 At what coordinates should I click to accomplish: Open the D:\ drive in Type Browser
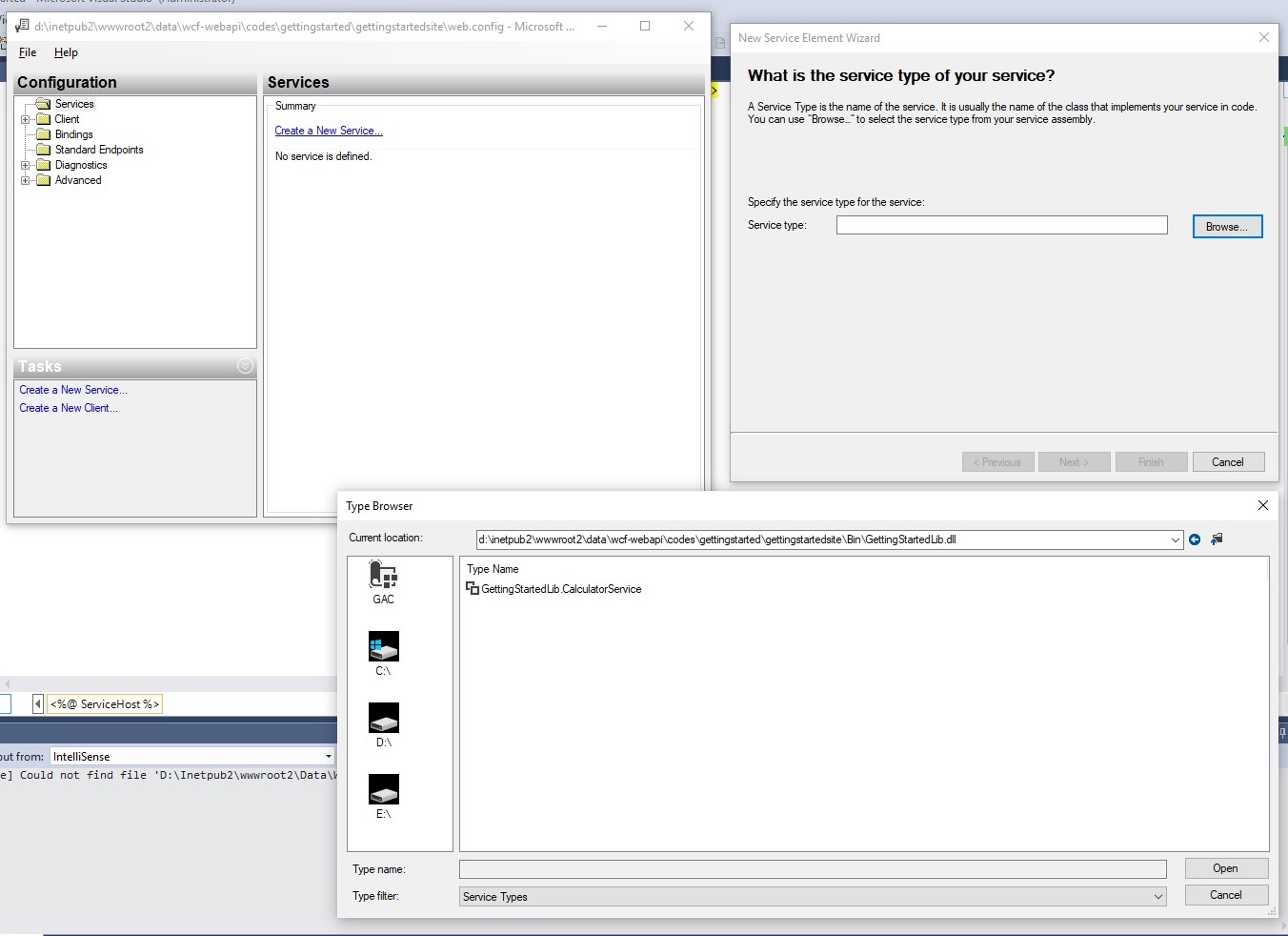(x=383, y=723)
